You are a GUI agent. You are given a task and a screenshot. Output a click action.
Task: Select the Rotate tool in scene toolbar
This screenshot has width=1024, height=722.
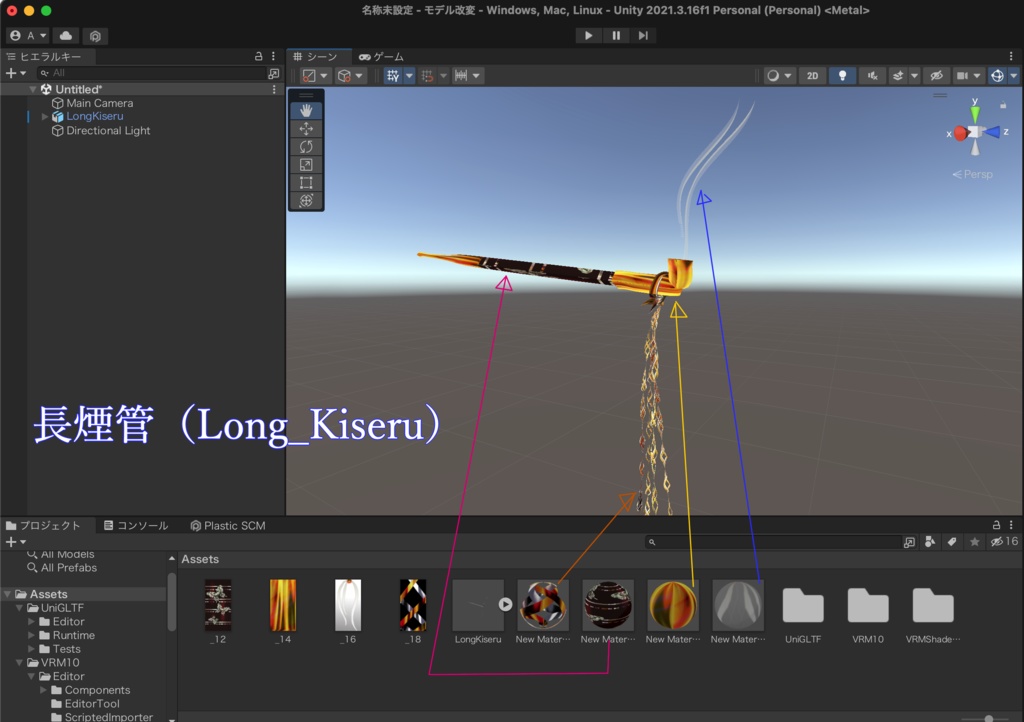click(306, 147)
